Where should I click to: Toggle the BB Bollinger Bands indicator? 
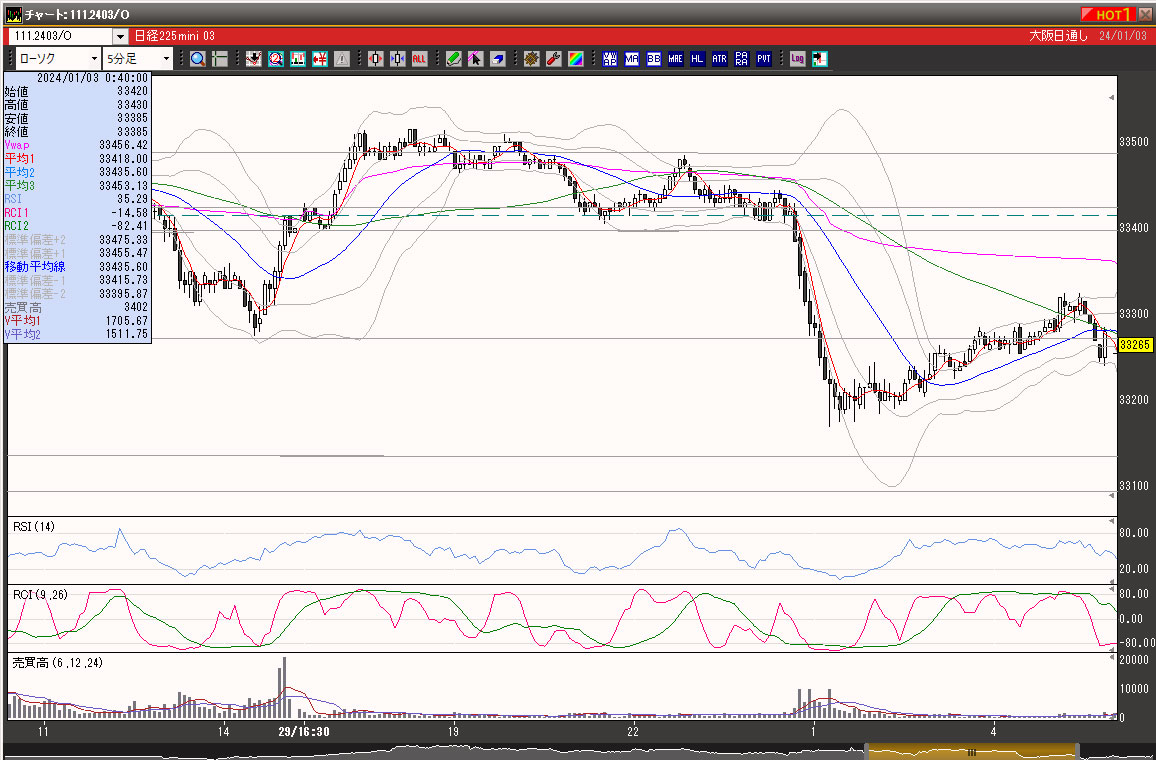[x=654, y=59]
